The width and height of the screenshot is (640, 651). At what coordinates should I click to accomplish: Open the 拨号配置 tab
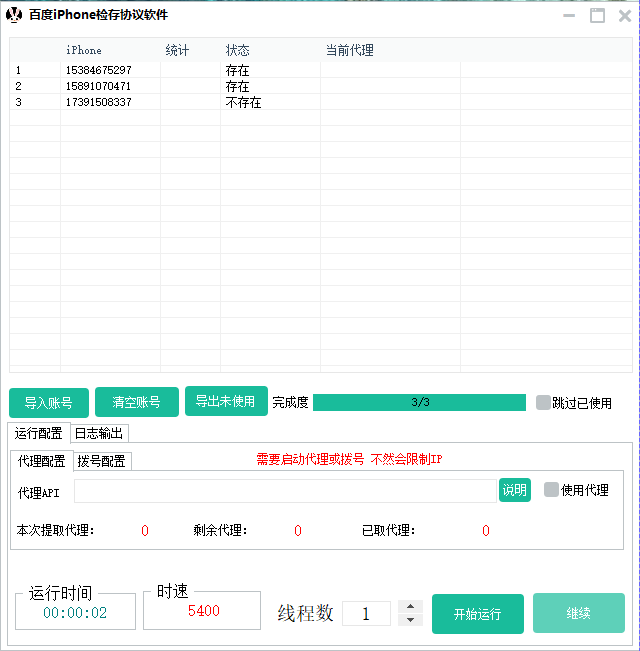[x=102, y=461]
